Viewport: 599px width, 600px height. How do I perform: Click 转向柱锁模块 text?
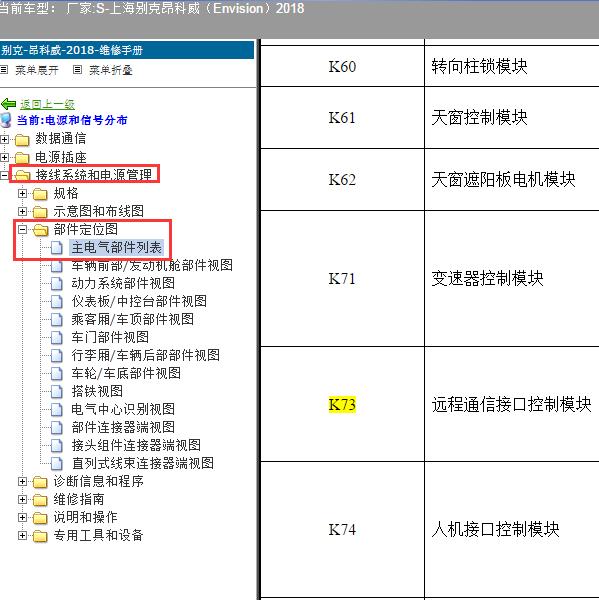click(x=479, y=66)
